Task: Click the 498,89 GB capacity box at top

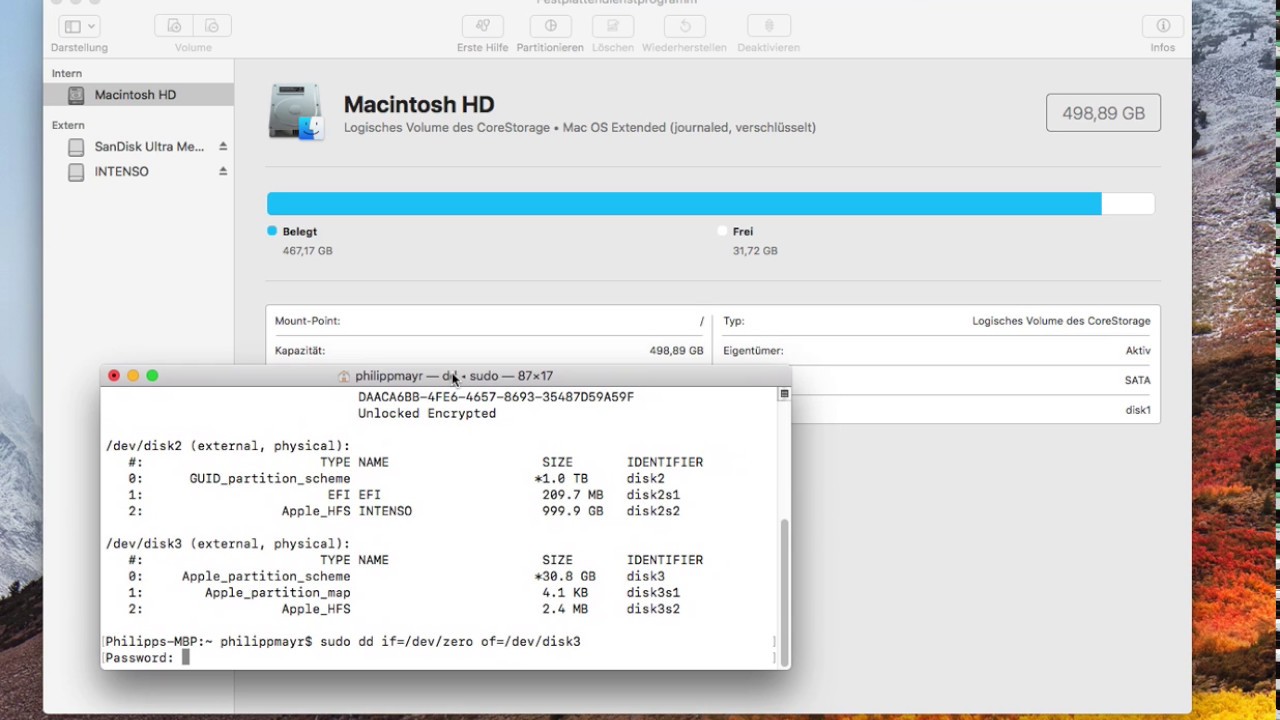Action: click(x=1103, y=113)
